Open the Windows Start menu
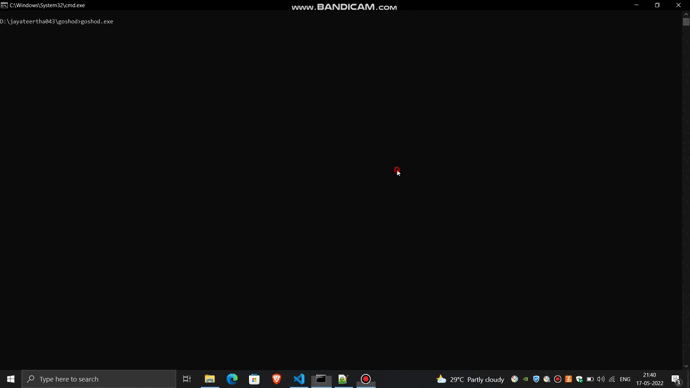Viewport: 690px width, 388px height. 11,379
